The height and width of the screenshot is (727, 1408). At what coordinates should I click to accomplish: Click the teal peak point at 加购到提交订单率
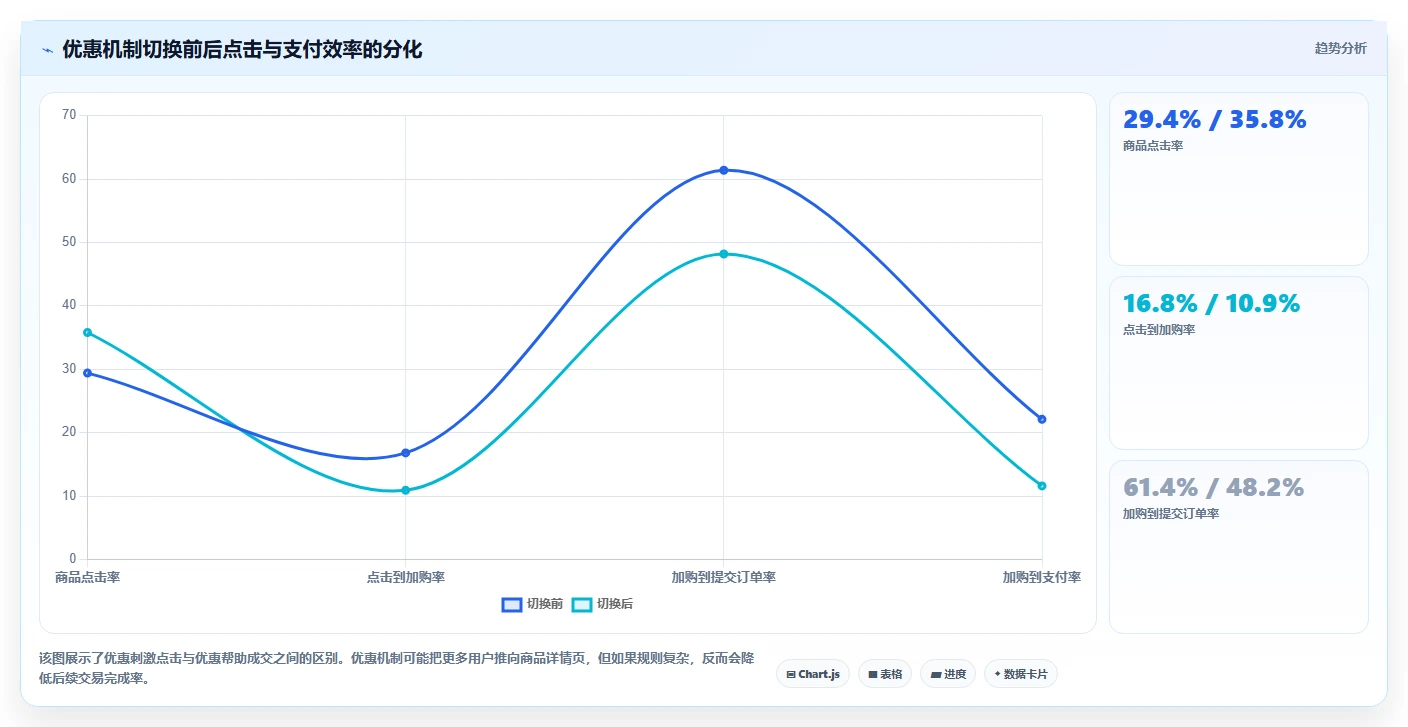click(724, 254)
